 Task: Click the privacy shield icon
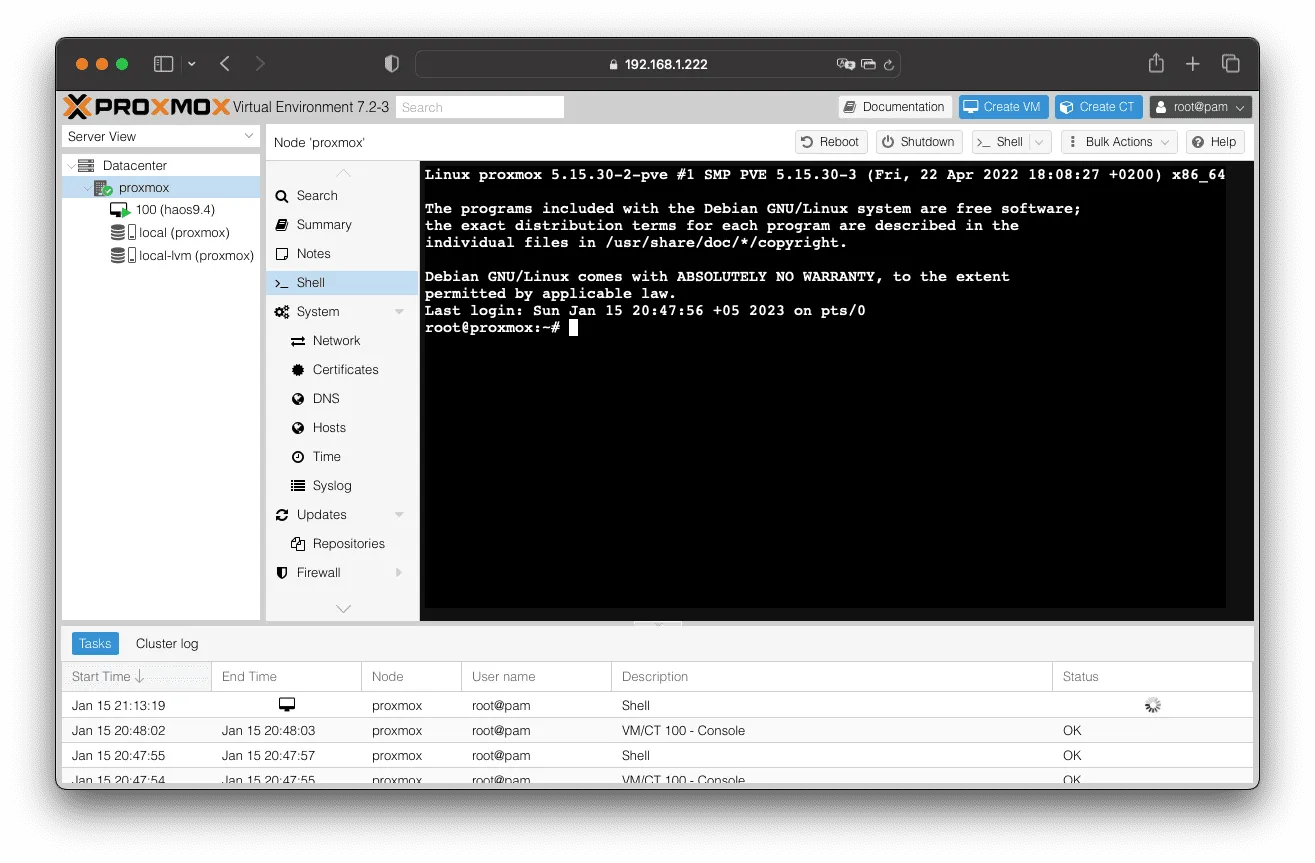[x=392, y=64]
